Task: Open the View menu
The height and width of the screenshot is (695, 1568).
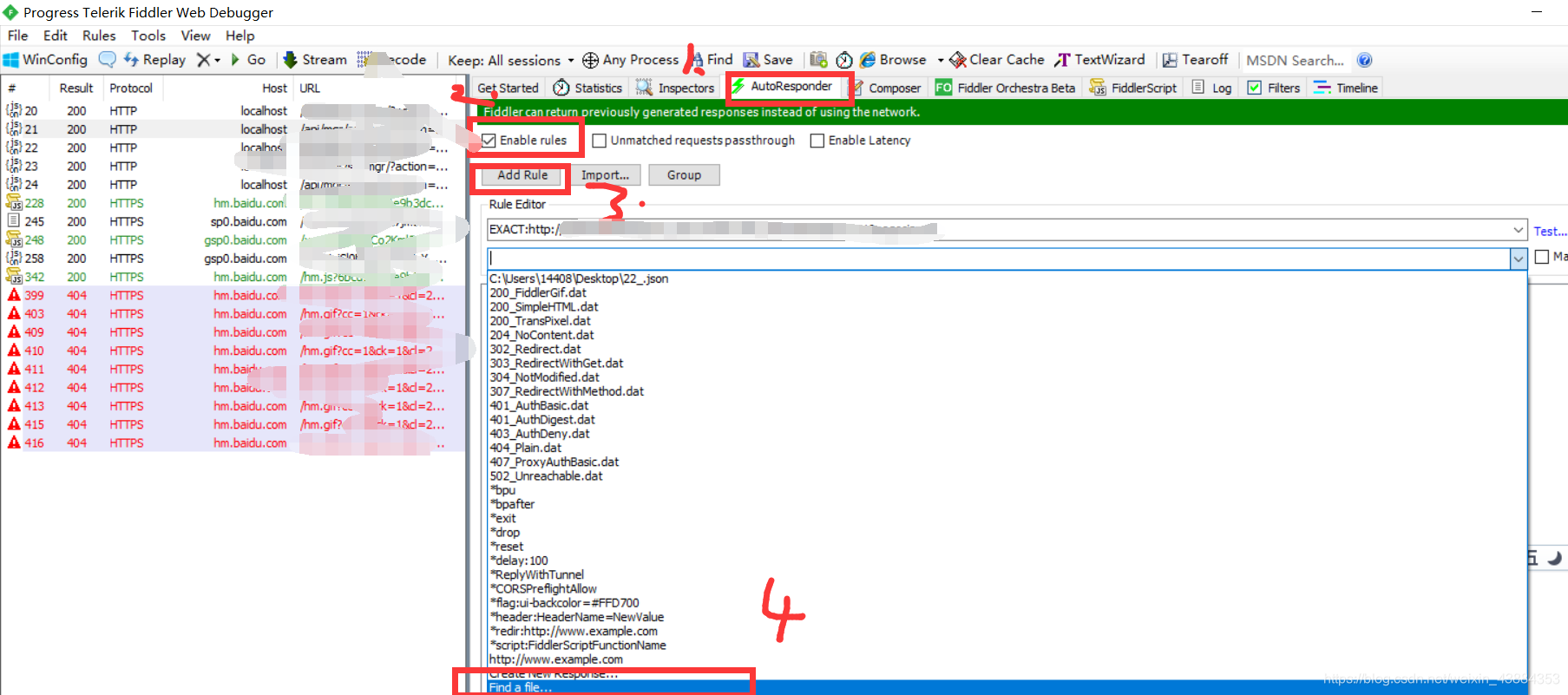Action: [x=195, y=36]
